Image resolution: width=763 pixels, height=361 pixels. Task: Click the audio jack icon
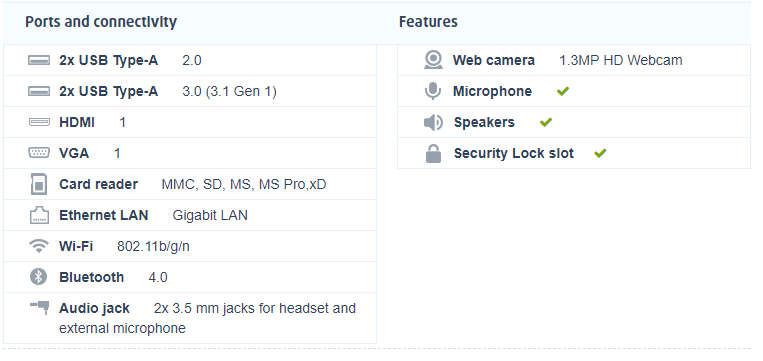point(39,307)
